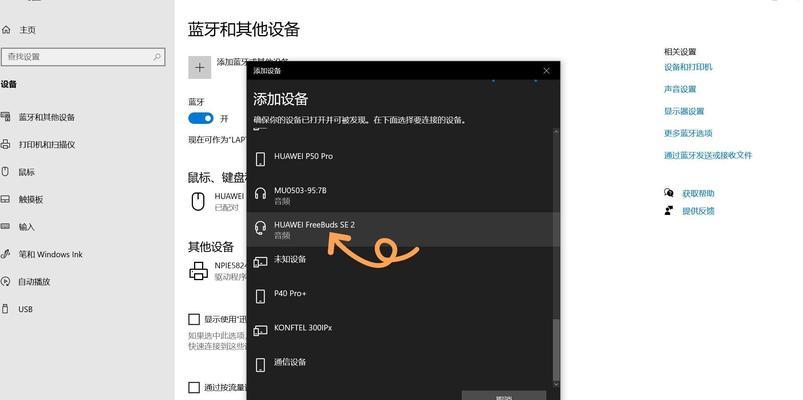The image size is (803, 400).
Task: Click the HUAWEI mouse device icon
Action: (198, 201)
